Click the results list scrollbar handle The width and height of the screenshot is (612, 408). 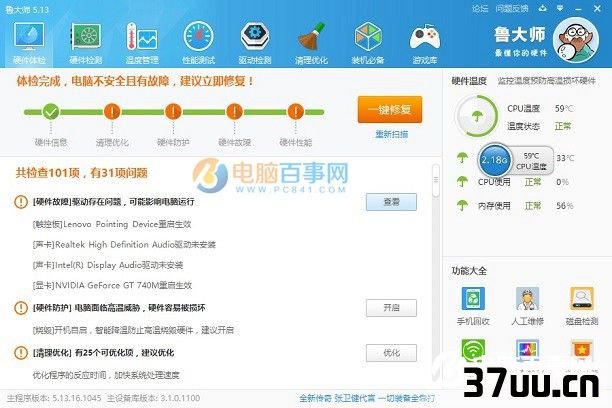pos(436,180)
